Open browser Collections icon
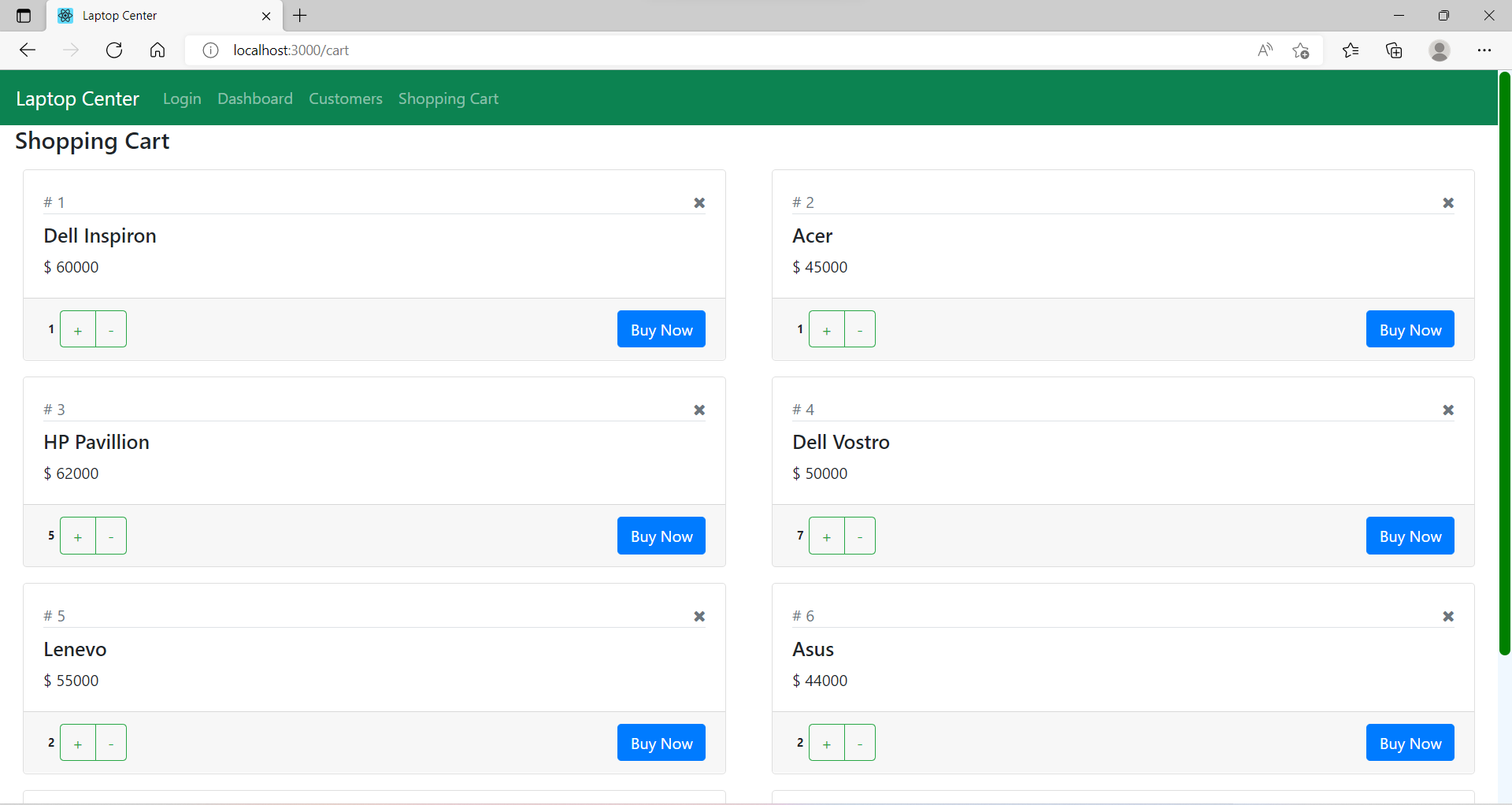Viewport: 1512px width, 805px height. point(1395,50)
